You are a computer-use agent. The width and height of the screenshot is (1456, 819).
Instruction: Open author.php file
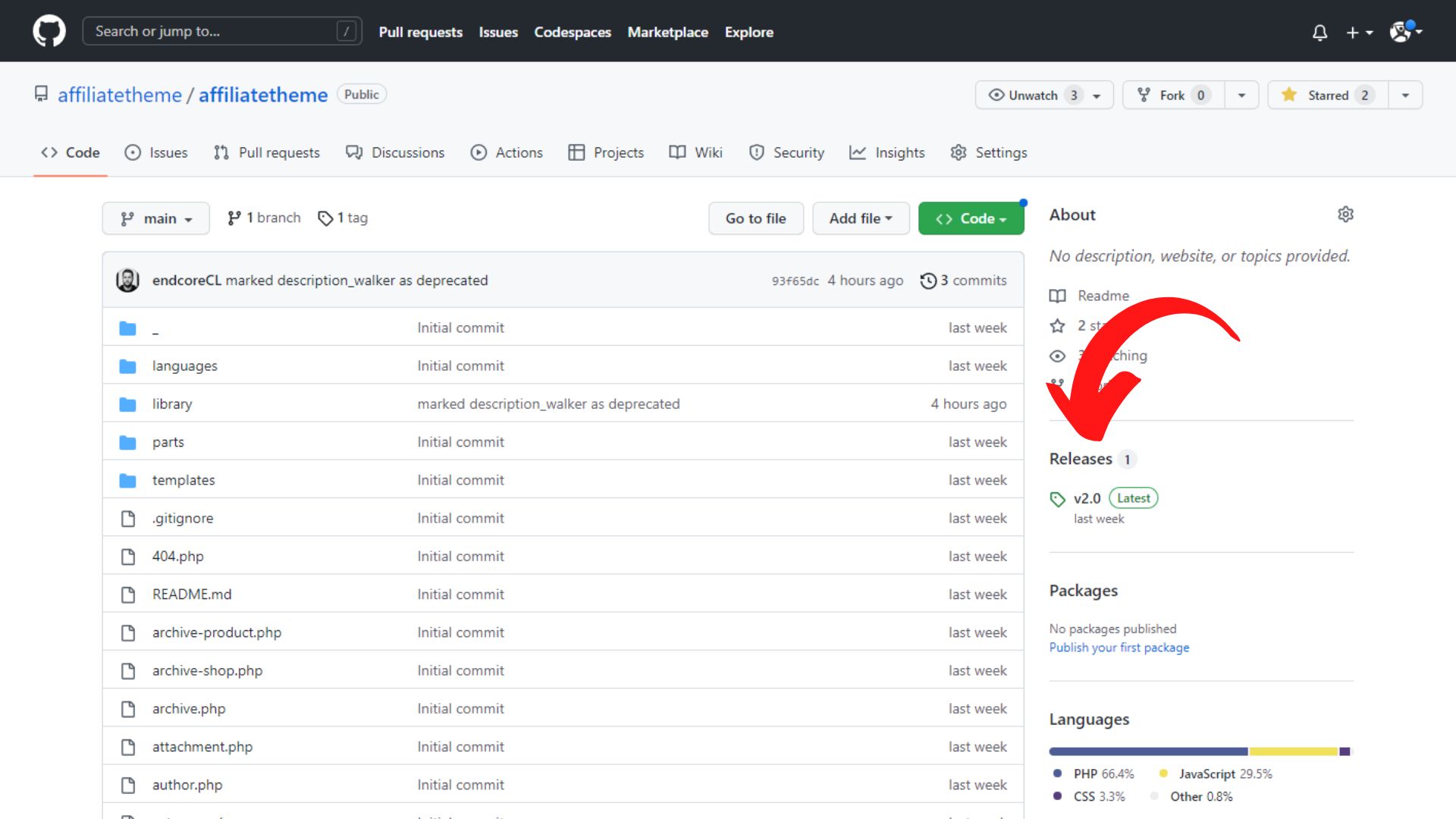[x=187, y=784]
